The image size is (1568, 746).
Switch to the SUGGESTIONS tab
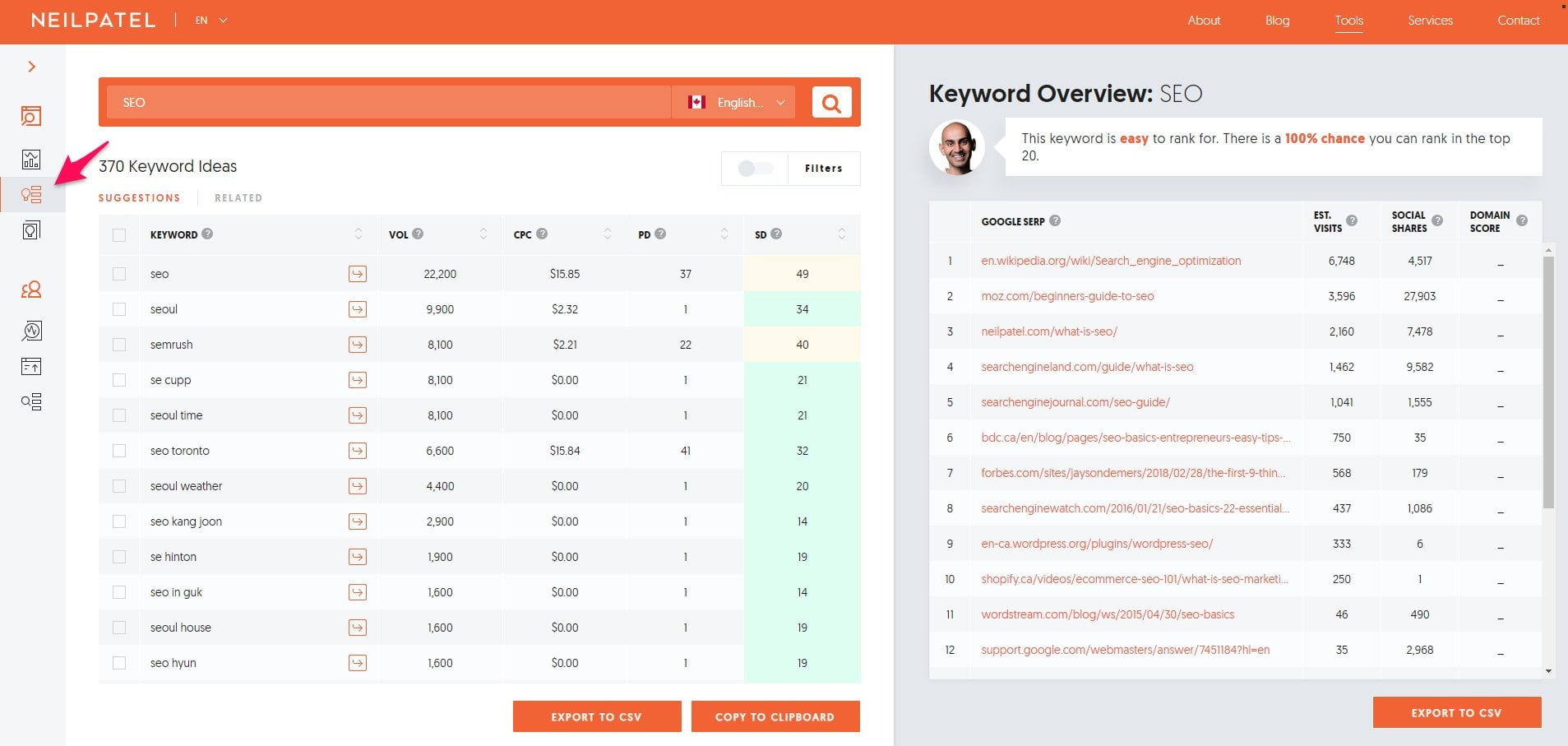139,198
